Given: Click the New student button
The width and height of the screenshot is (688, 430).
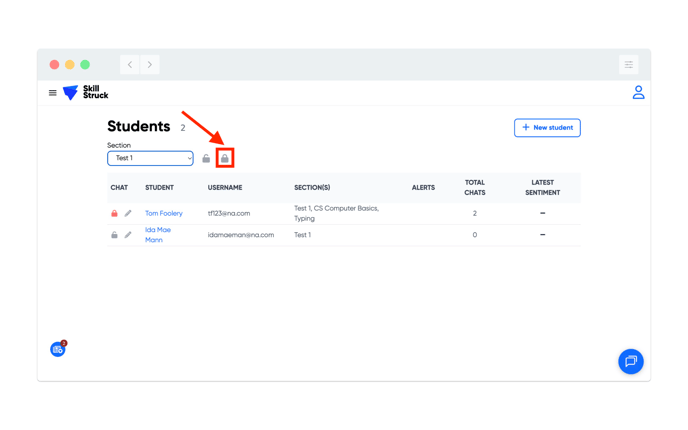Looking at the screenshot, I should point(547,128).
